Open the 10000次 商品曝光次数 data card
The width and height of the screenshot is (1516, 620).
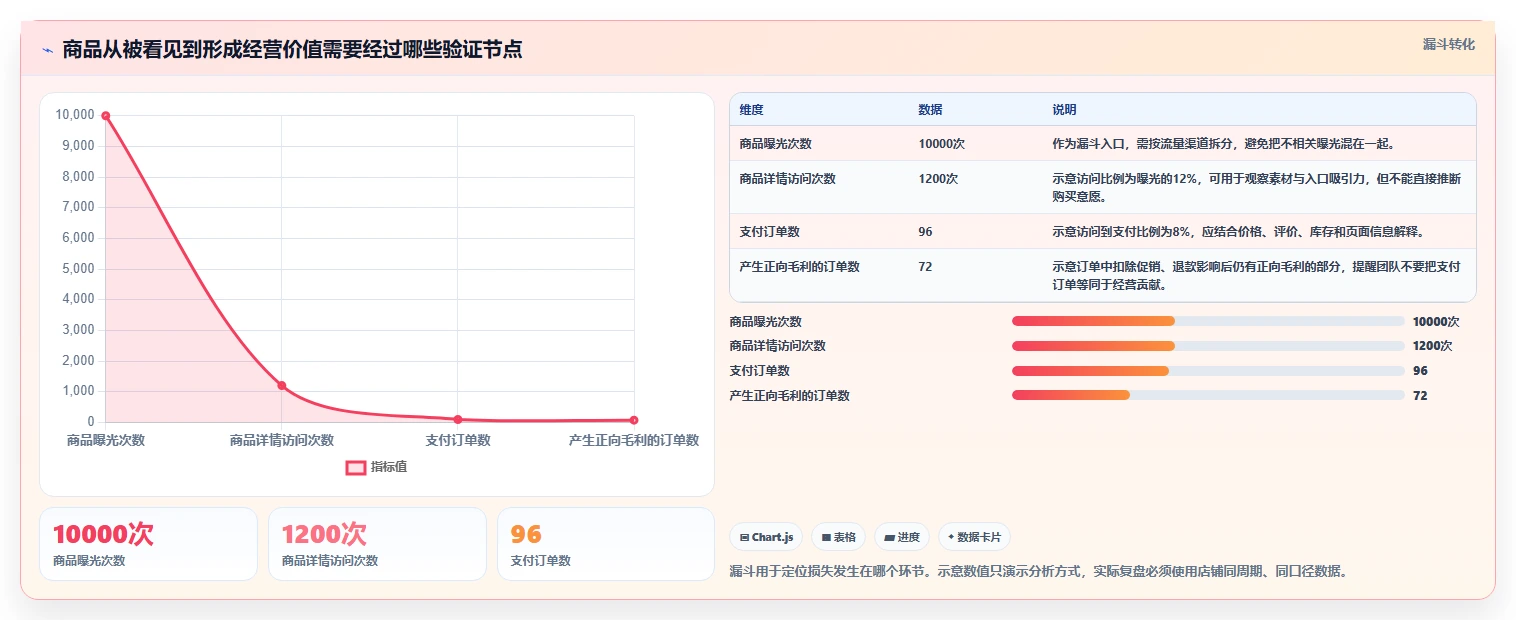click(x=148, y=544)
